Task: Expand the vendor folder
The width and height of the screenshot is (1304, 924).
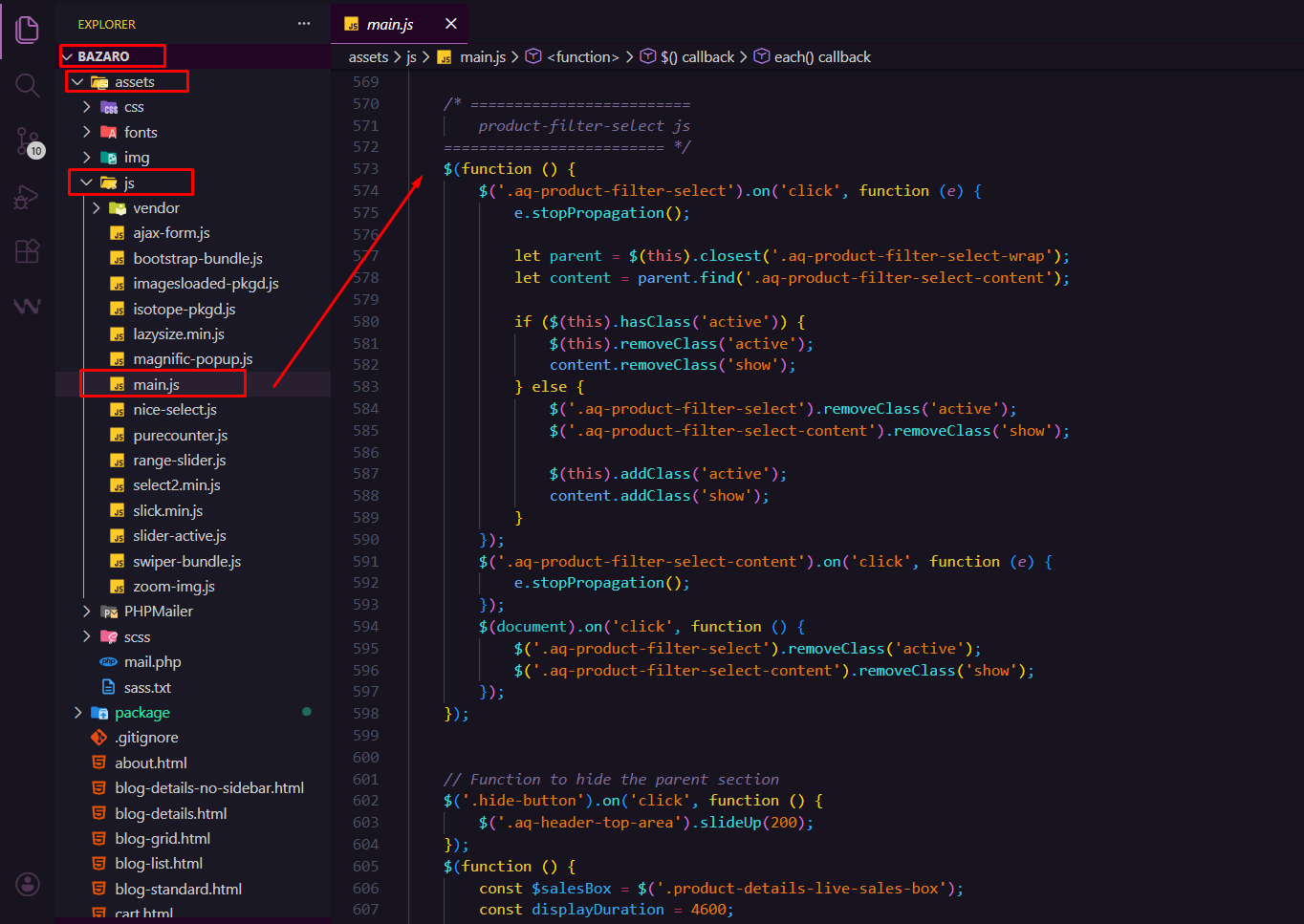Action: pos(97,208)
